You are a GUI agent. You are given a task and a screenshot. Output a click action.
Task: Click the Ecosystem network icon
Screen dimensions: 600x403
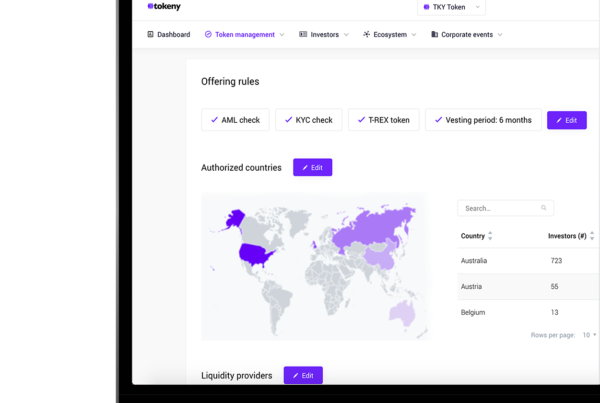pyautogui.click(x=367, y=34)
